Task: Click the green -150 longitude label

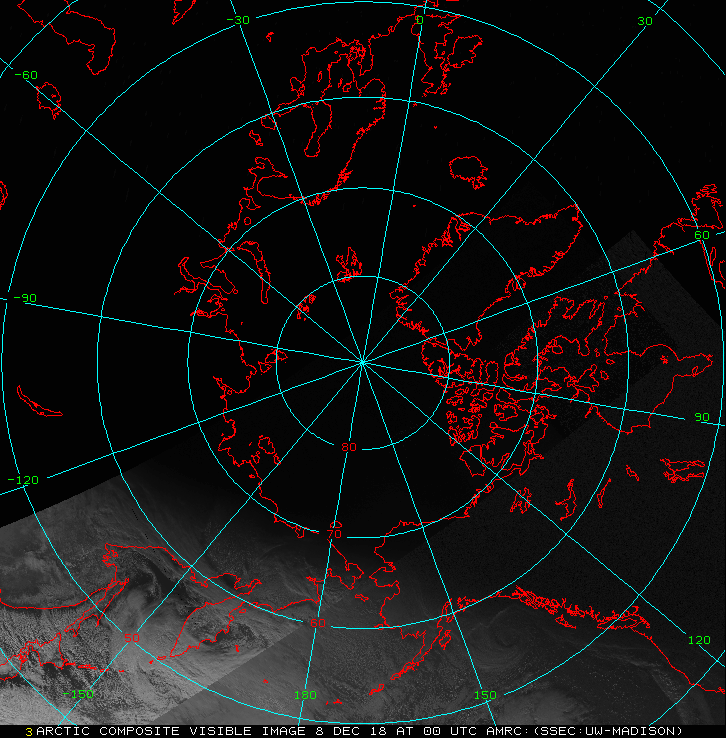Action: click(x=78, y=694)
